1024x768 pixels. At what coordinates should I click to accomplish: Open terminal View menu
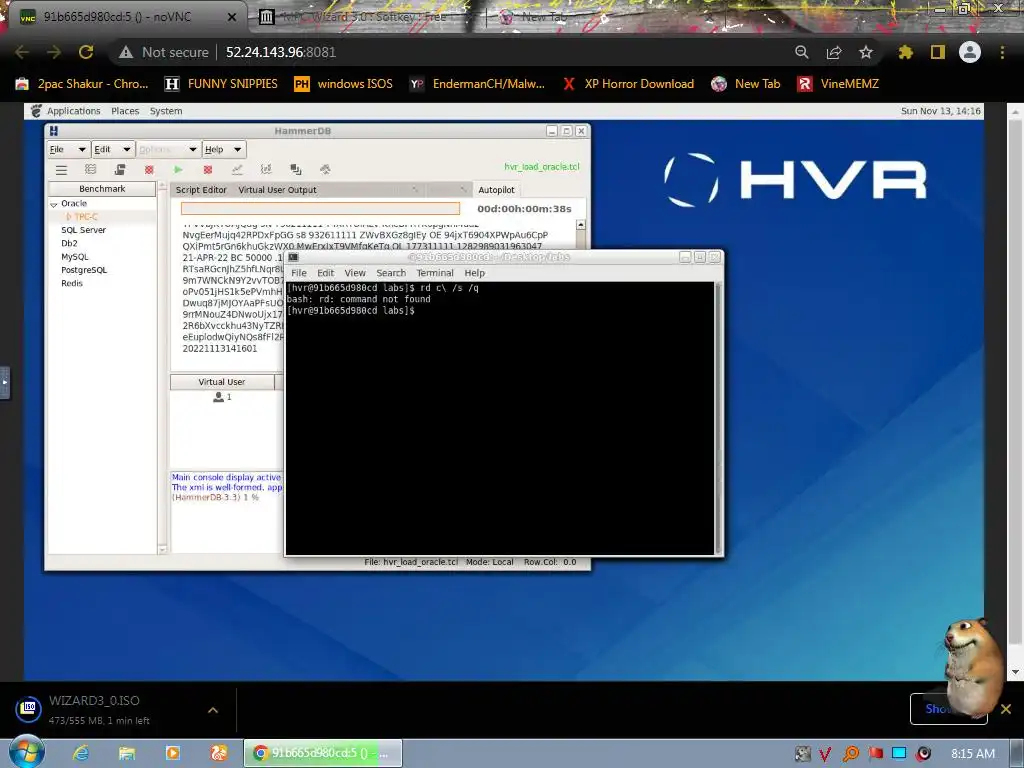[x=355, y=273]
